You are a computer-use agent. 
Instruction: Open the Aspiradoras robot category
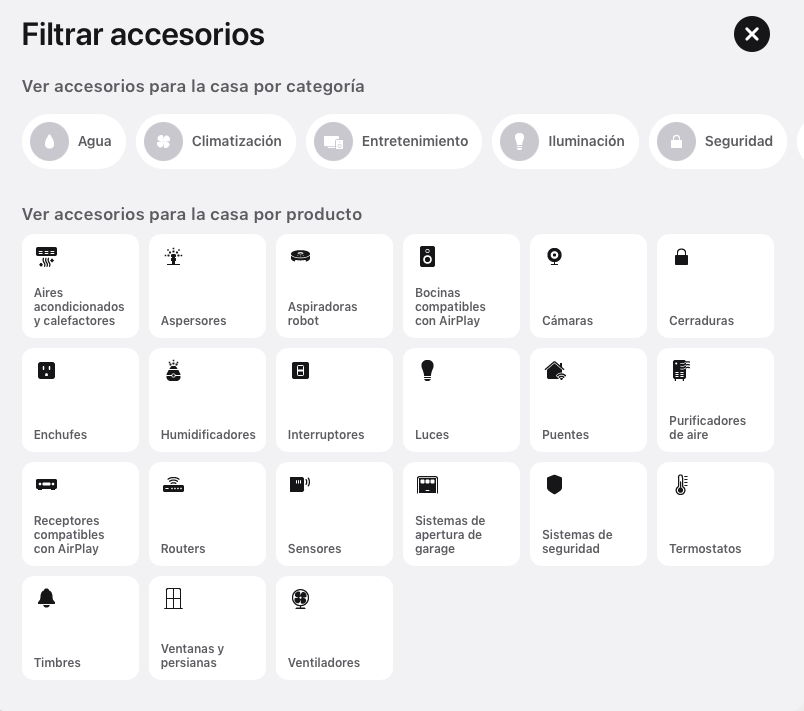[334, 285]
